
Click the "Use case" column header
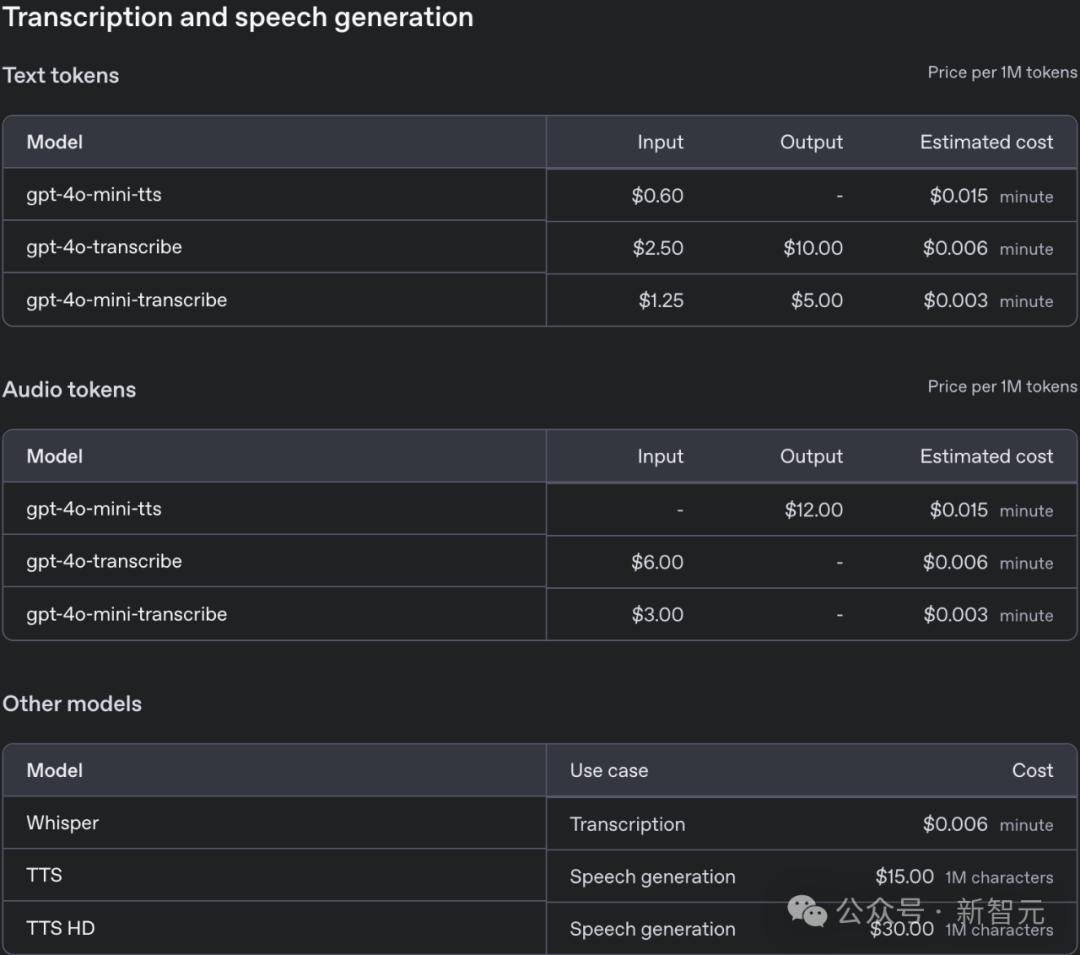609,770
